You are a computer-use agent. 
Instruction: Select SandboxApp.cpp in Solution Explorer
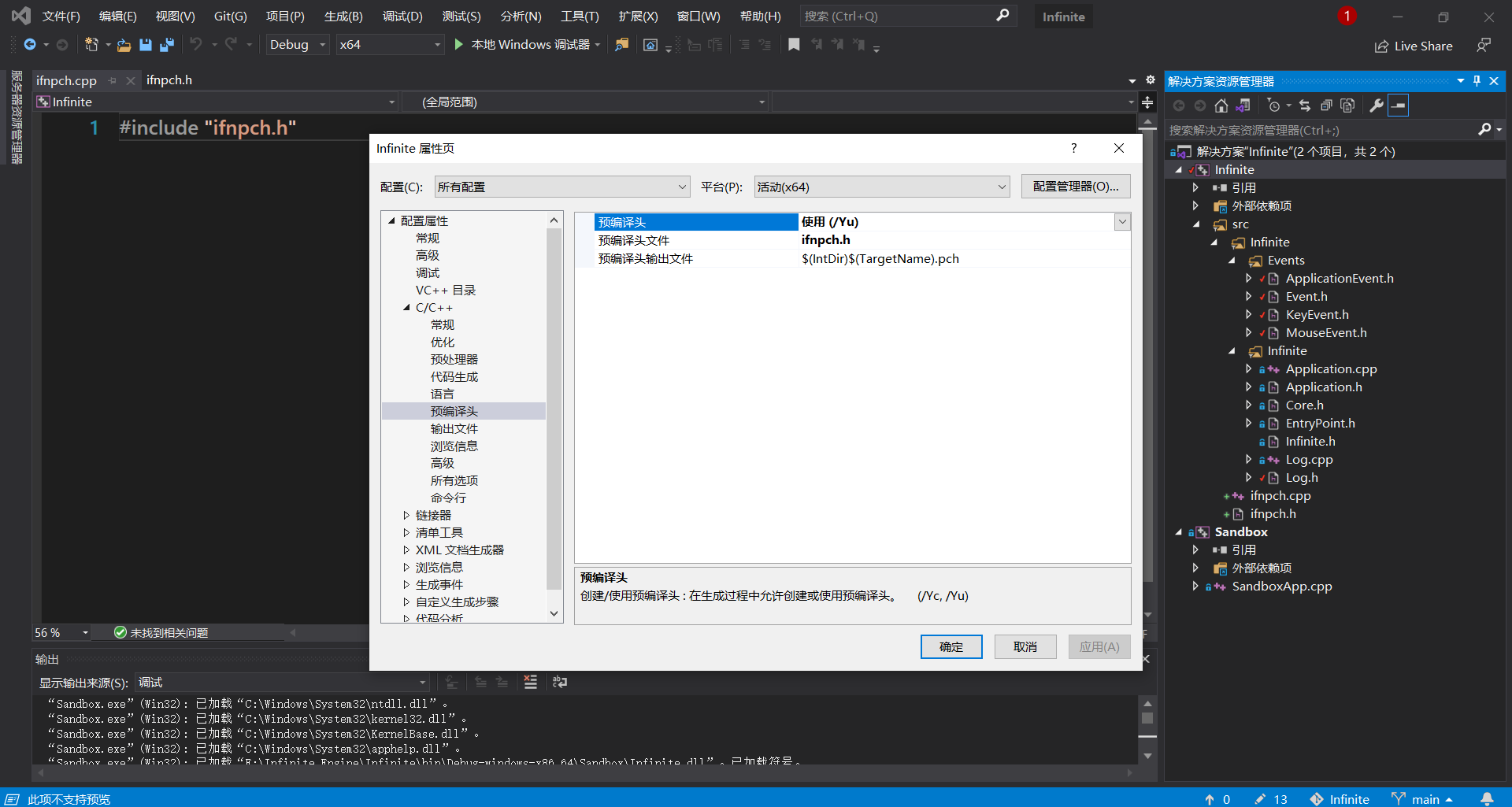point(1282,587)
